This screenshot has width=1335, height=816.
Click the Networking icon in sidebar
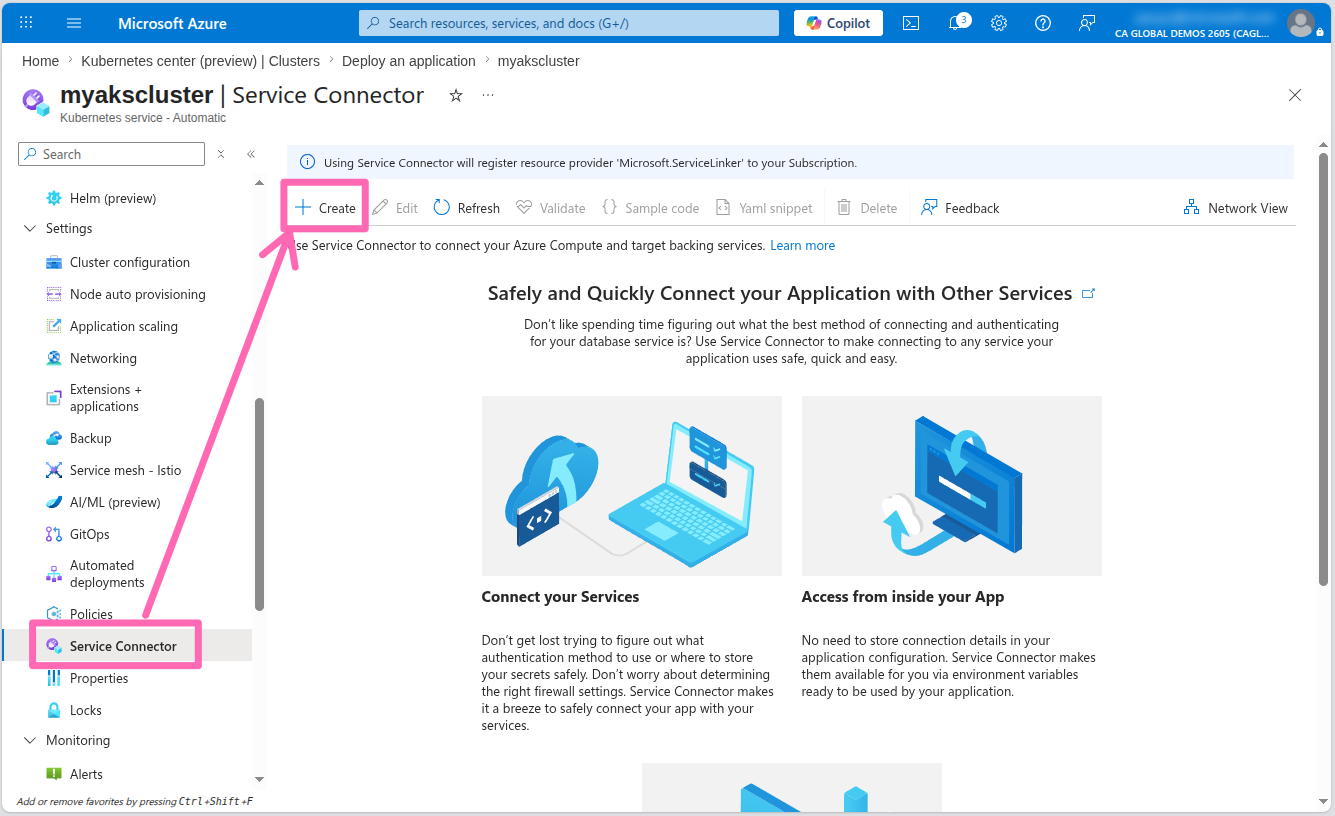pyautogui.click(x=54, y=358)
